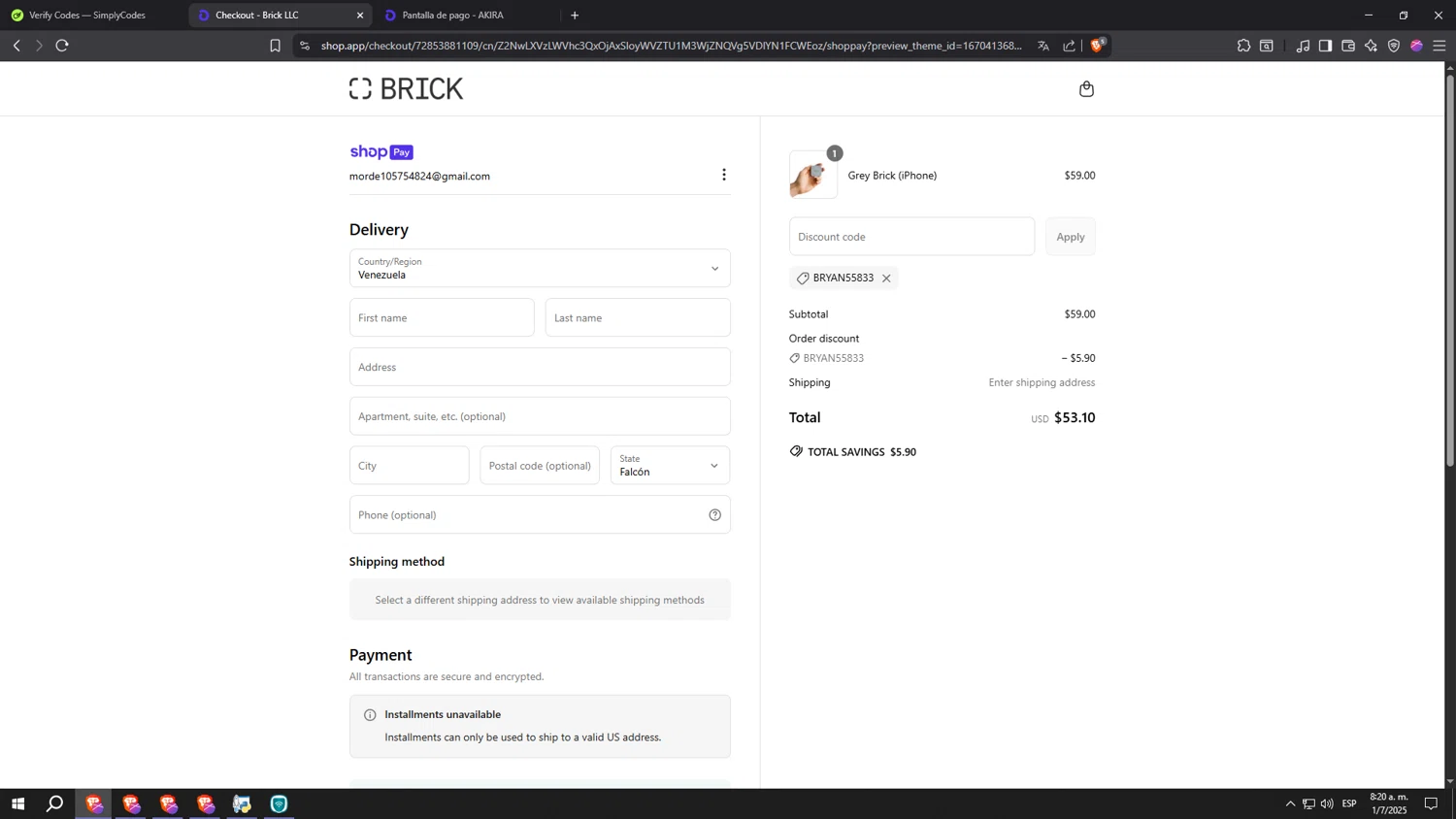The width and height of the screenshot is (1456, 819).
Task: Open the system tray hidden icons chevron
Action: point(1290,803)
